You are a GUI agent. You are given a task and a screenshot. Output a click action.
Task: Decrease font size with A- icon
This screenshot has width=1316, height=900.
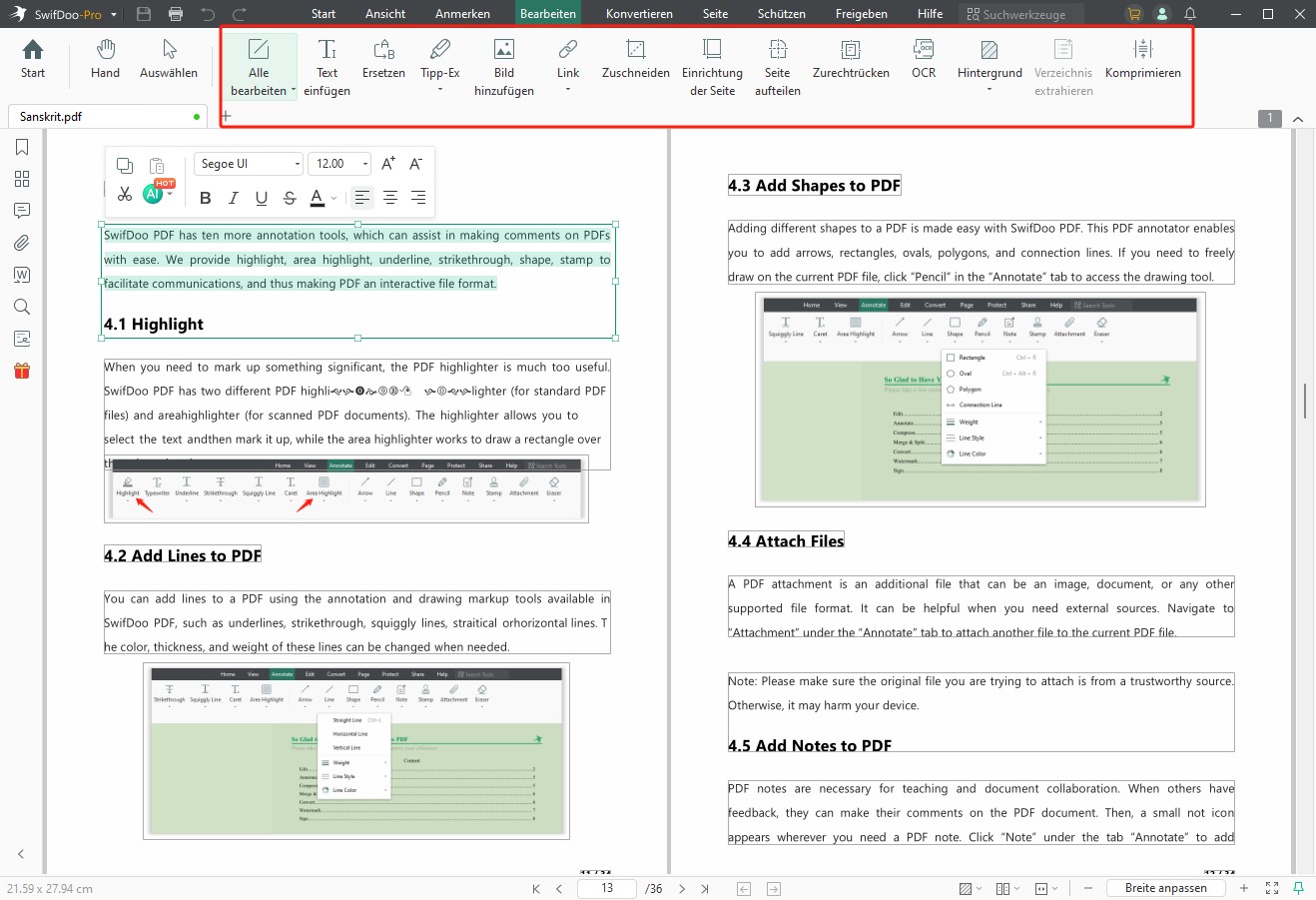(416, 164)
